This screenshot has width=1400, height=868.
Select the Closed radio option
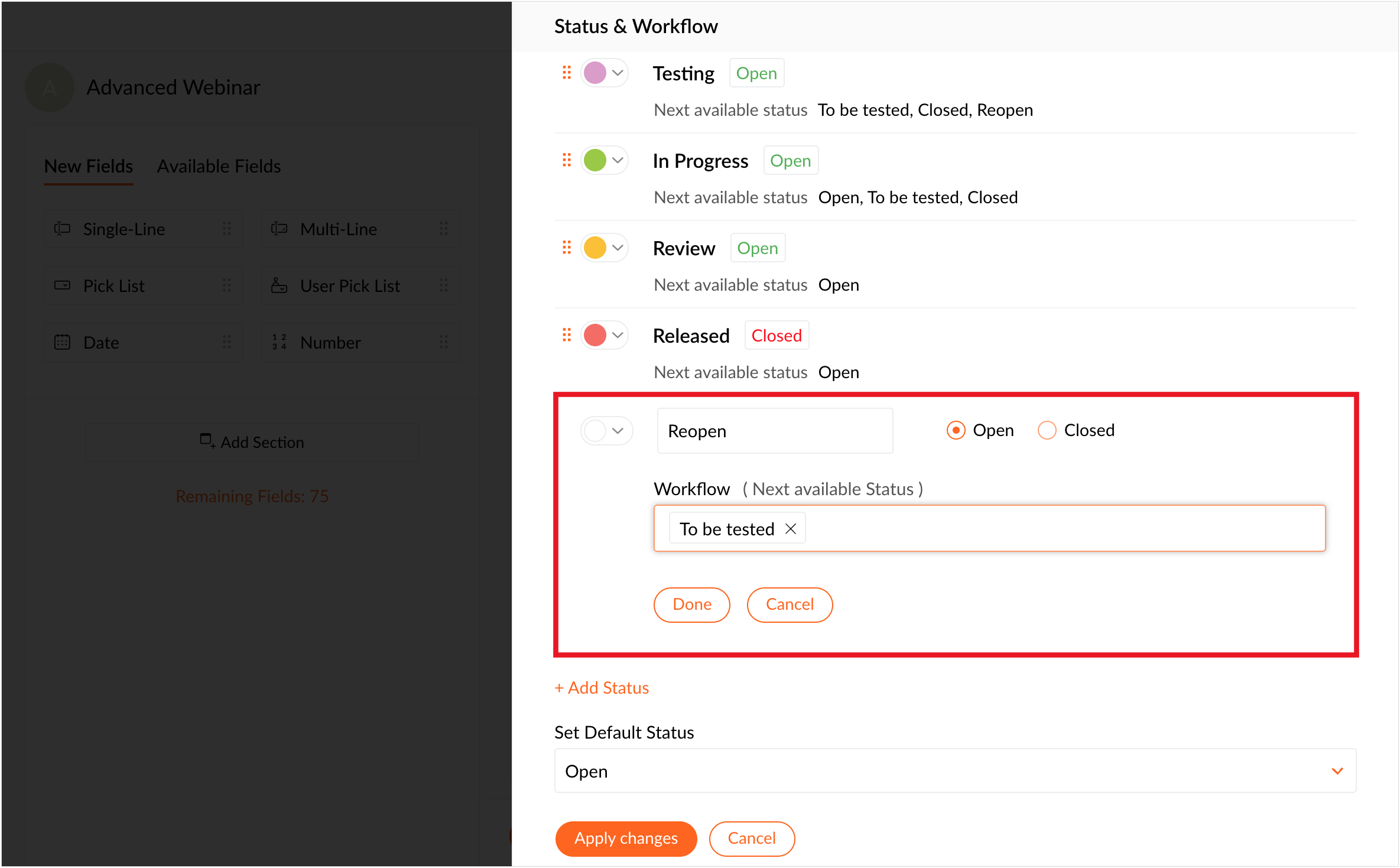[x=1047, y=430]
